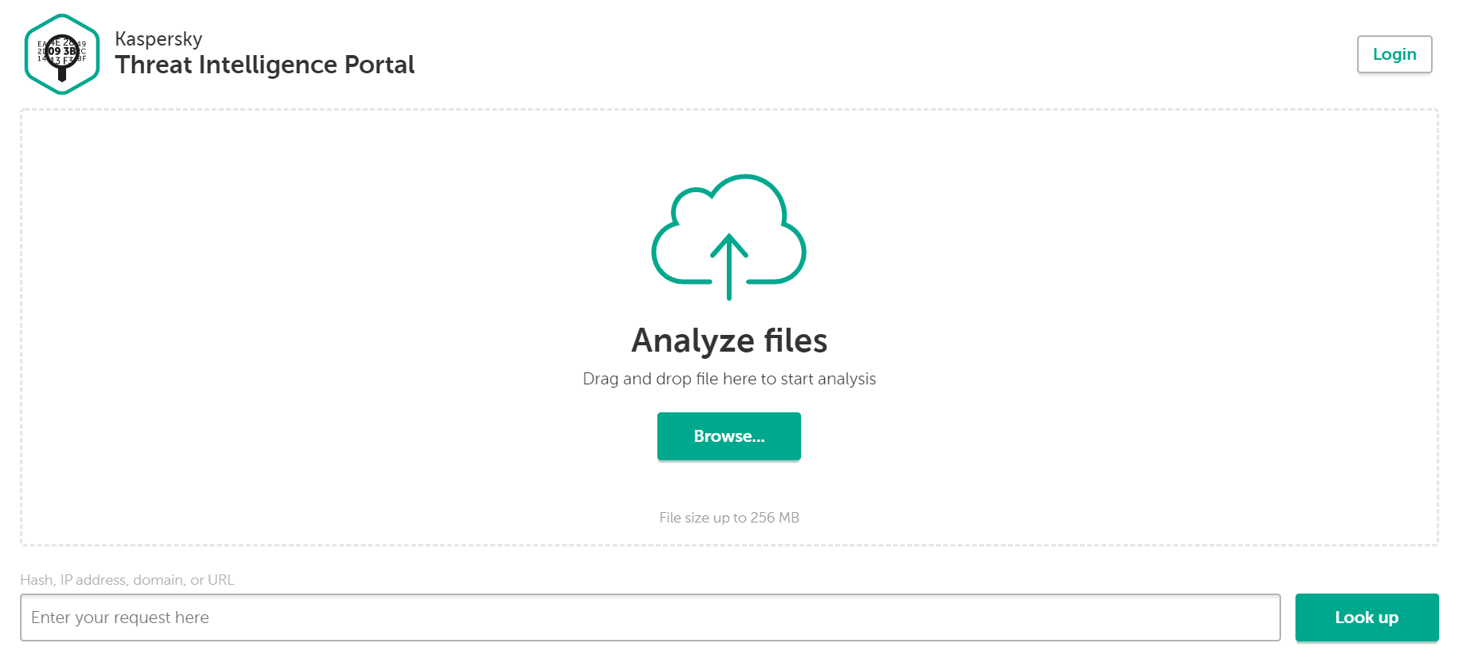The height and width of the screenshot is (669, 1462).
Task: Click the Browse... button
Action: 729,436
